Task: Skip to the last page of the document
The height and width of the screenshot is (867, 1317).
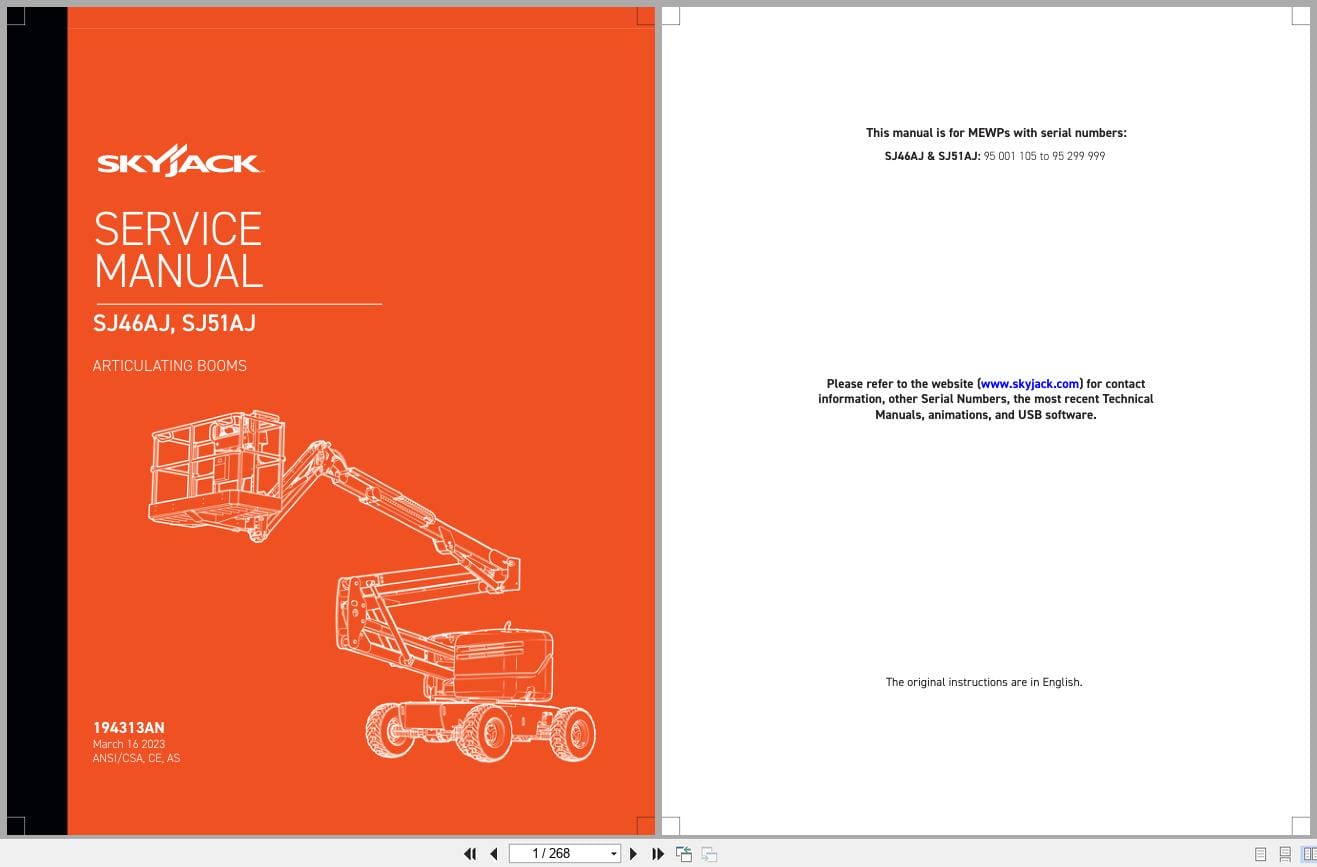Action: [x=657, y=853]
